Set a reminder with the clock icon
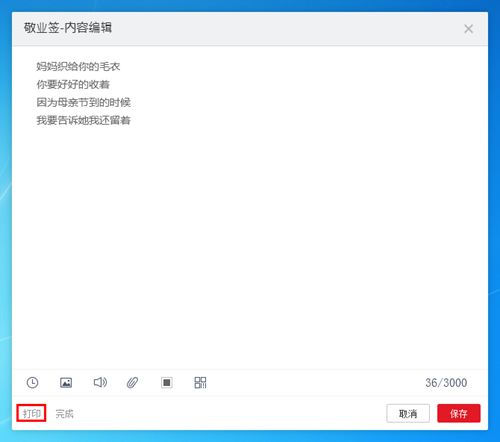The width and height of the screenshot is (500, 442). coord(32,382)
